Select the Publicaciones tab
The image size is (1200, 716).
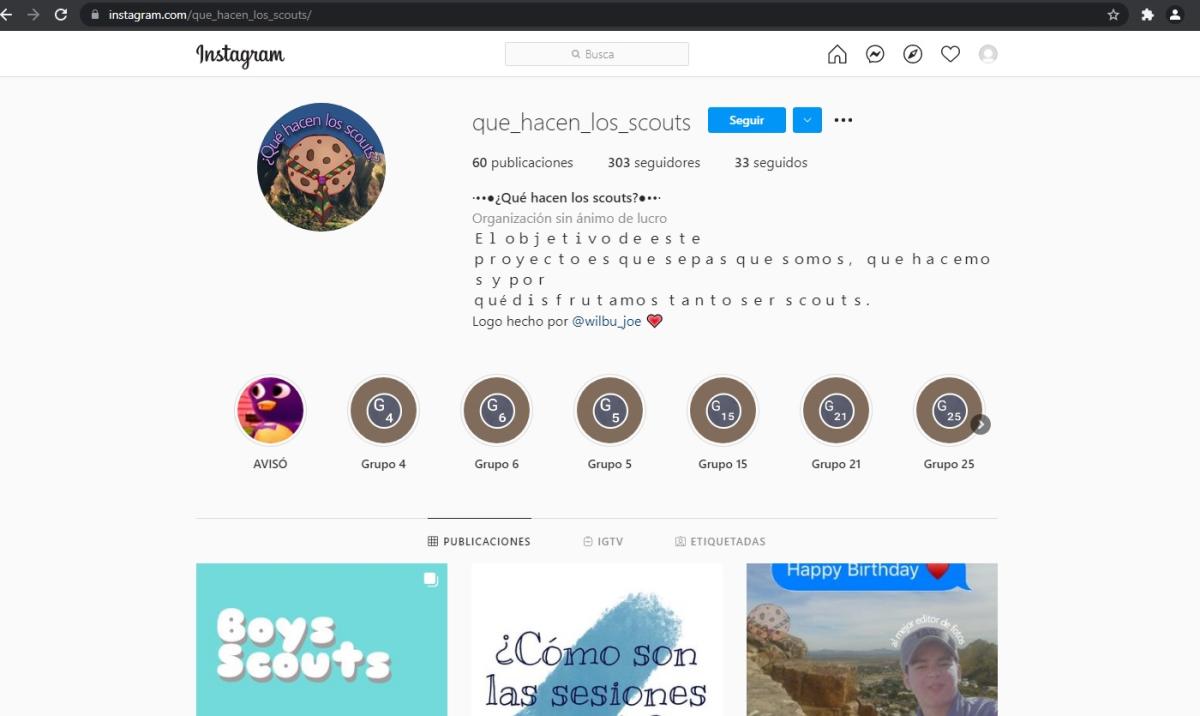click(x=479, y=541)
